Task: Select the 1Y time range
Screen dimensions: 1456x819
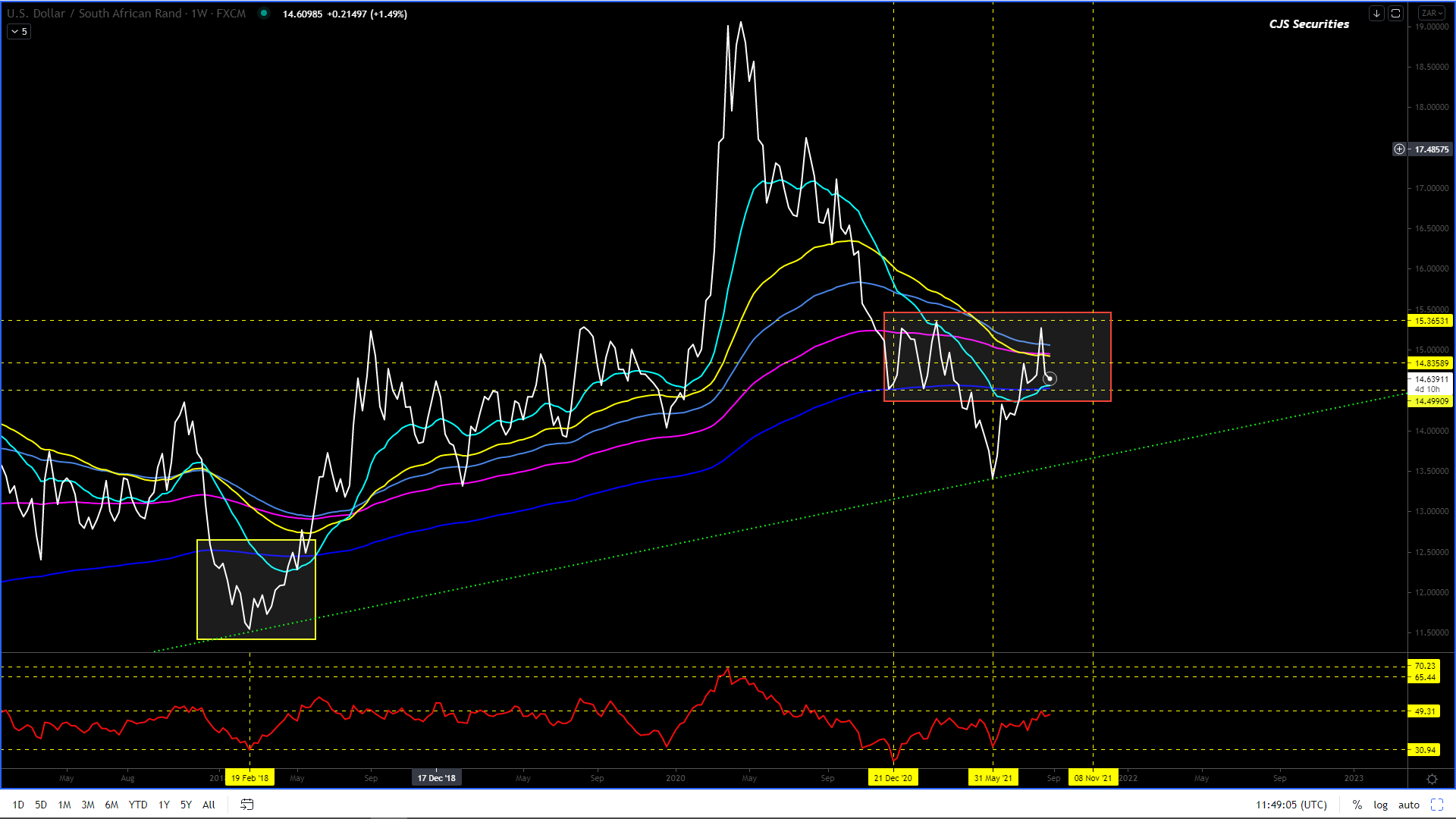Action: pos(164,805)
